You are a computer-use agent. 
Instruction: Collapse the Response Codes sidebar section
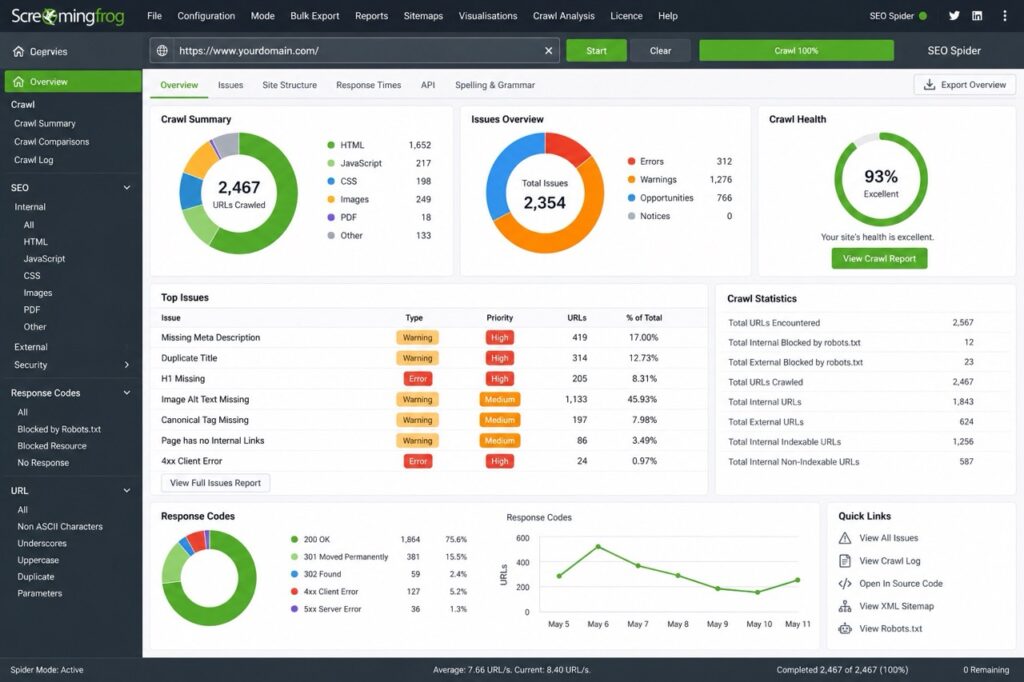[x=127, y=393]
